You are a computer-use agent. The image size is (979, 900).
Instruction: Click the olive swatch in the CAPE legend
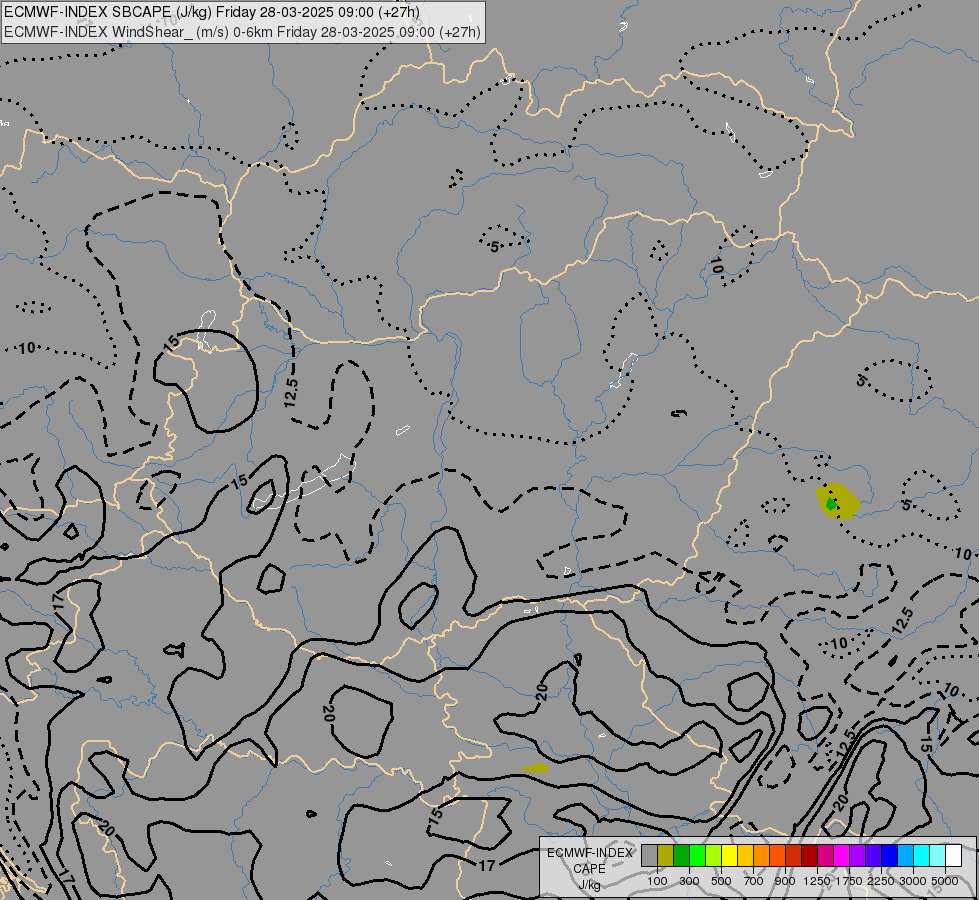tap(666, 856)
